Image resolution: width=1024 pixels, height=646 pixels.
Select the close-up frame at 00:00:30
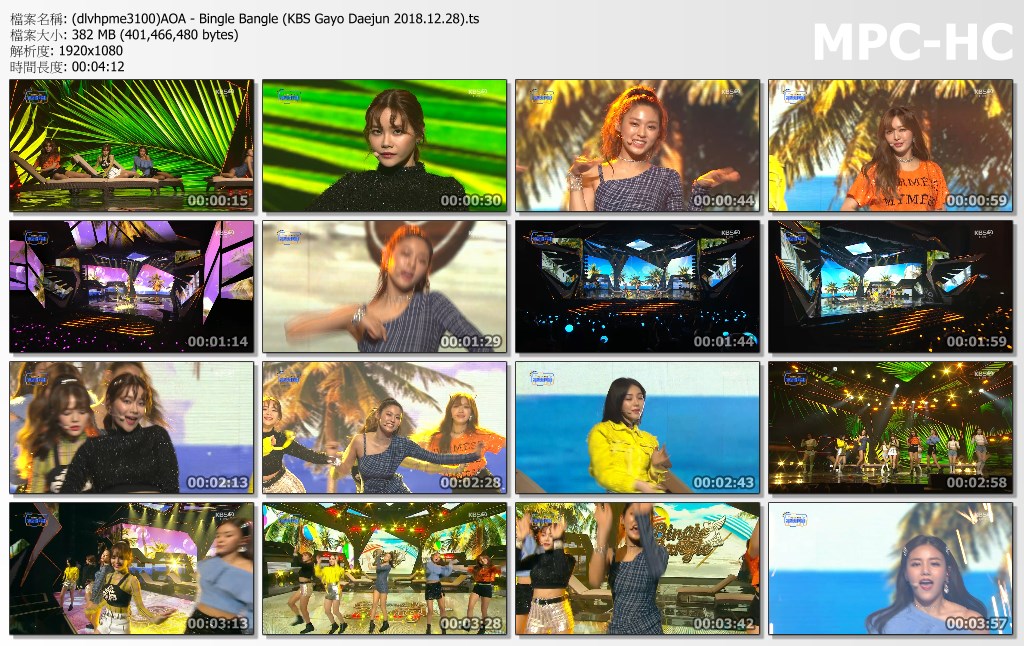coord(384,145)
